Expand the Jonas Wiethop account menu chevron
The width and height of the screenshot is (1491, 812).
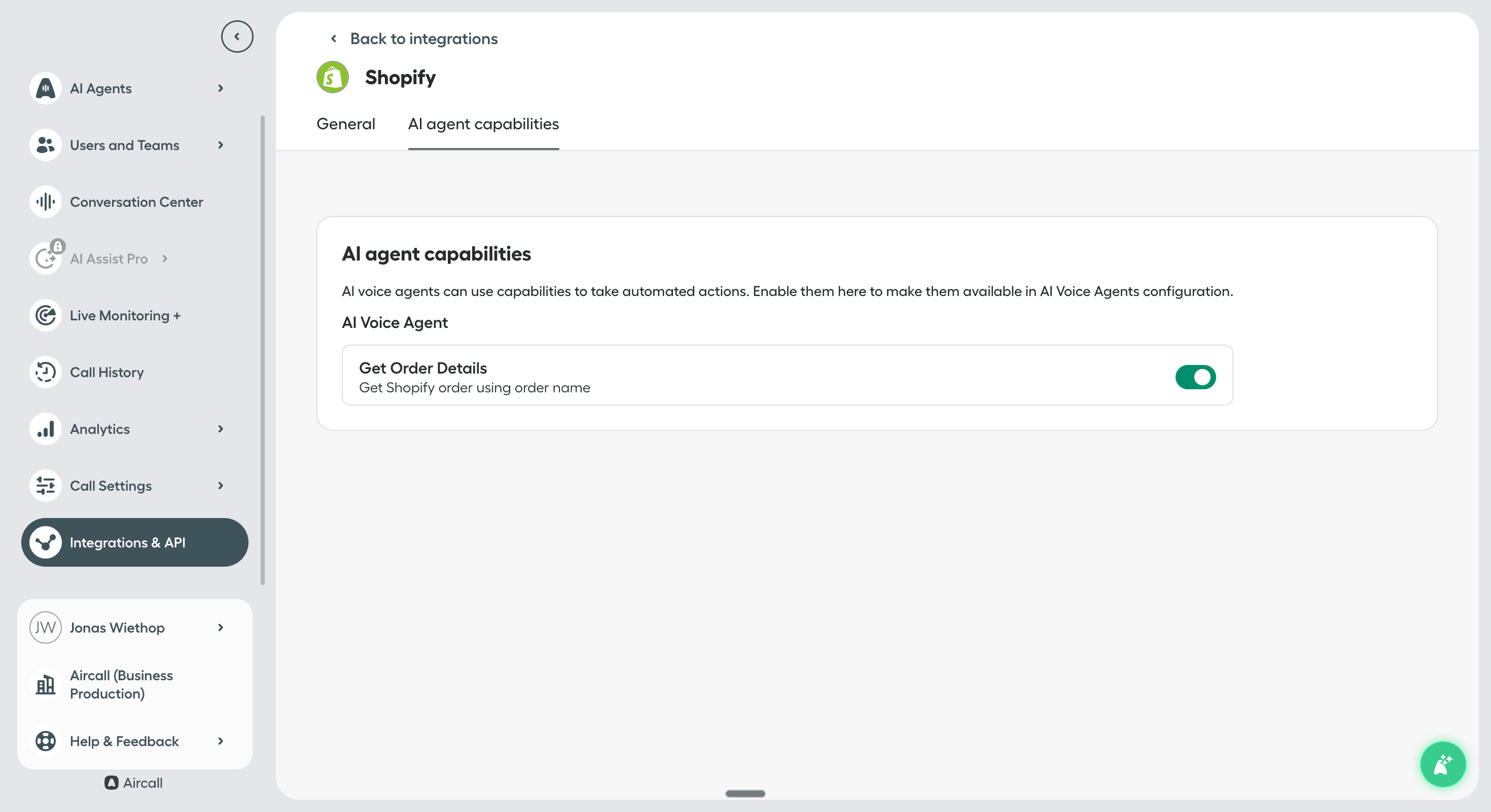(x=221, y=628)
